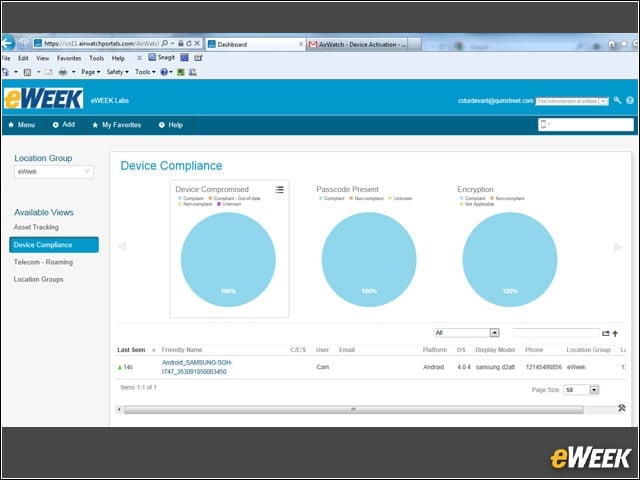Click the horizontal scrollbar below the table
This screenshot has height=480, width=640.
(353, 409)
